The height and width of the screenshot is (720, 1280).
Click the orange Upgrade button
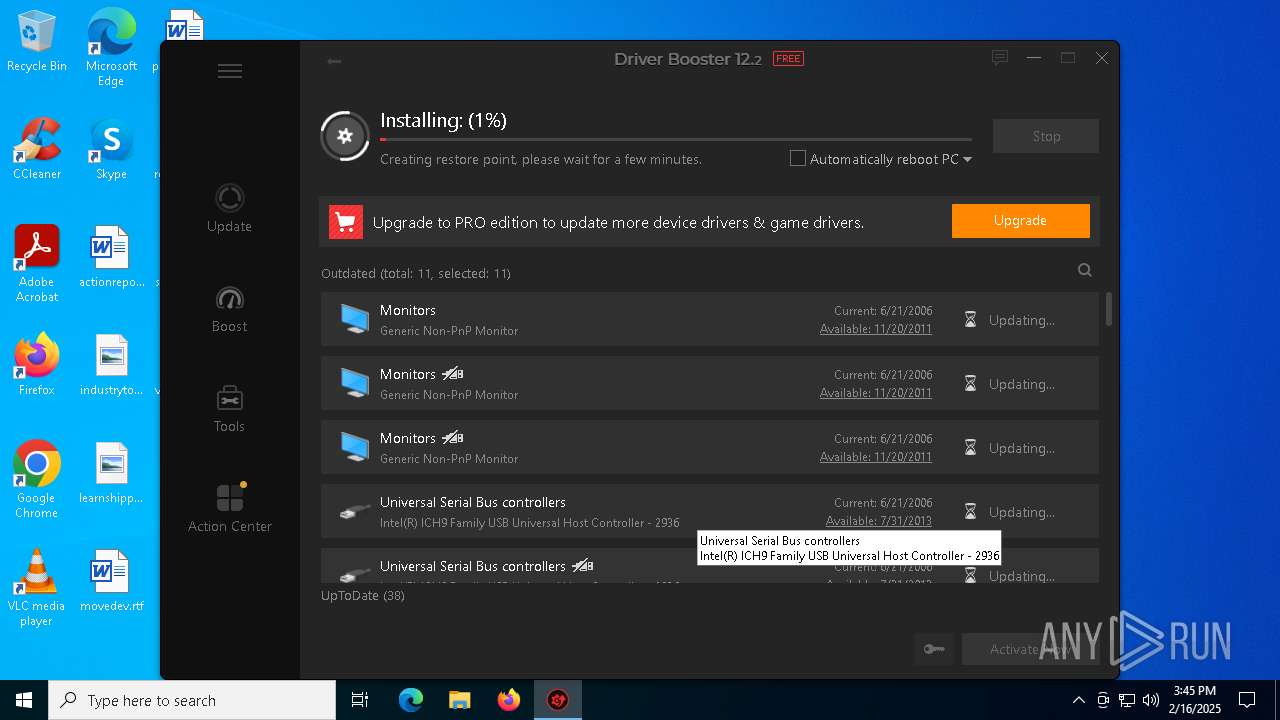(x=1020, y=221)
